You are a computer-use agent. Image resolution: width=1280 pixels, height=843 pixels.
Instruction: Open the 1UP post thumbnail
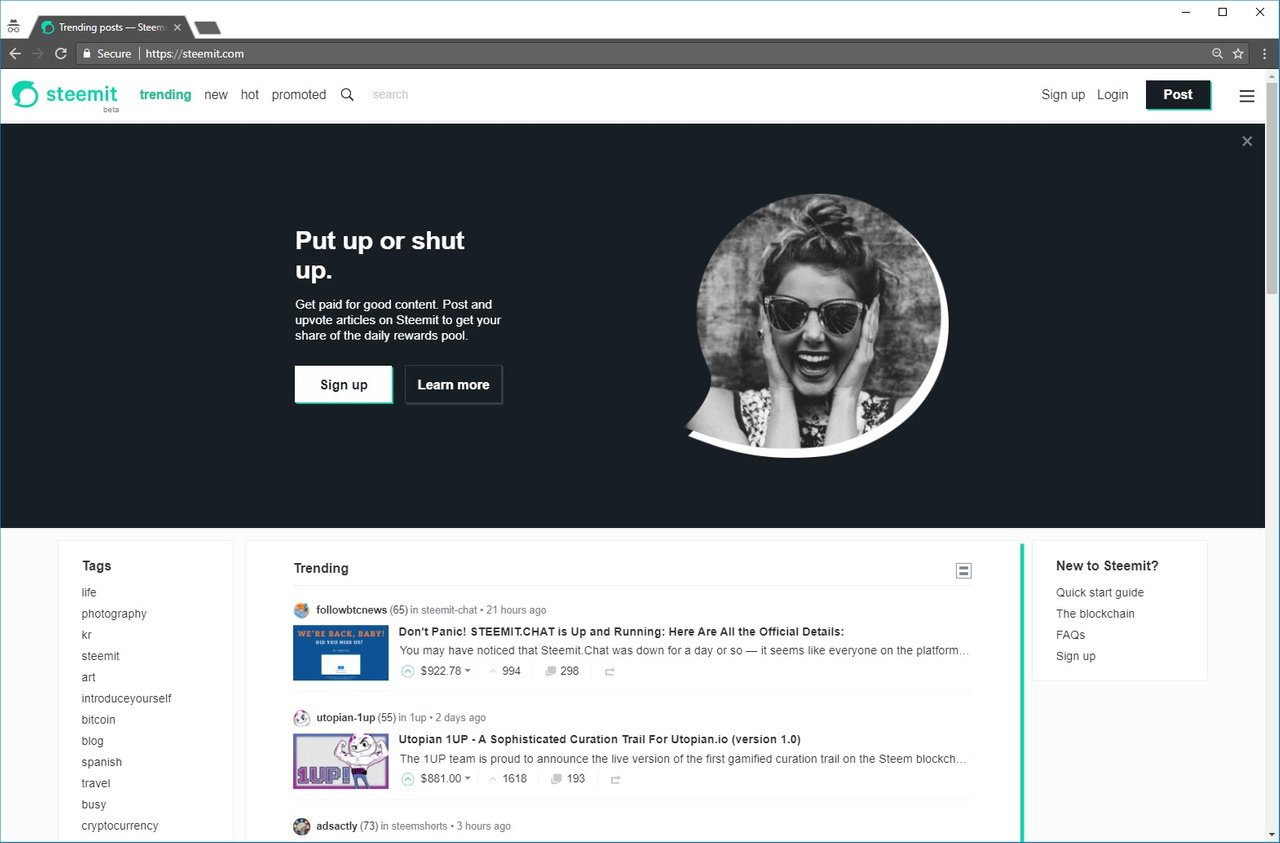point(341,761)
